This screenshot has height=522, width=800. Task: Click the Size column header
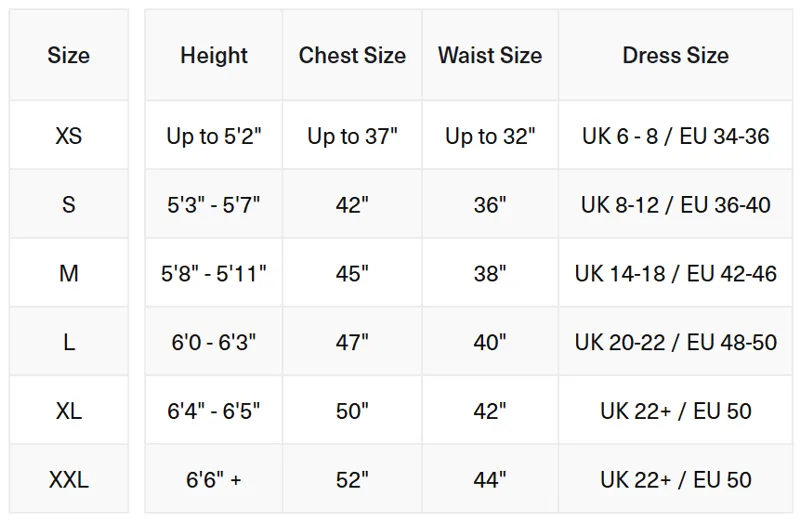click(68, 56)
